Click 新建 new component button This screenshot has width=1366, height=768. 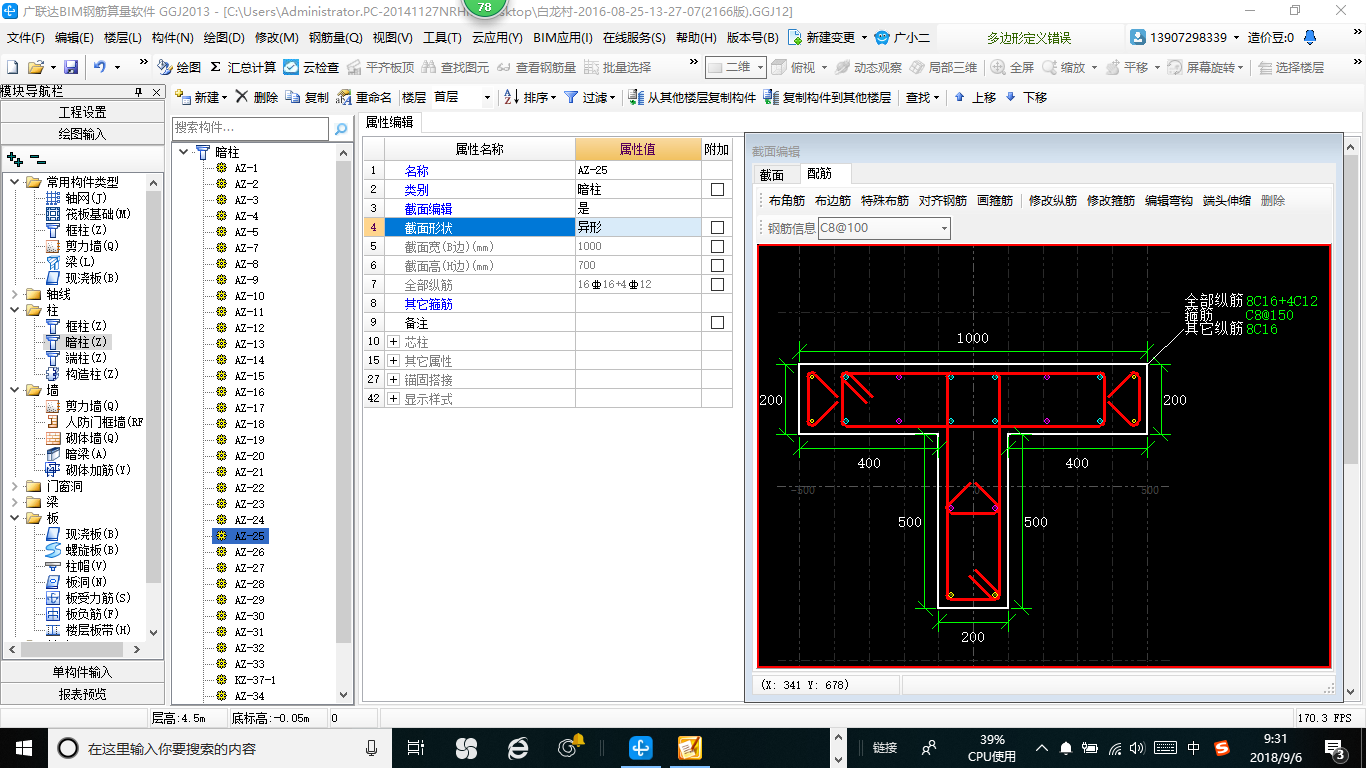pyautogui.click(x=201, y=97)
